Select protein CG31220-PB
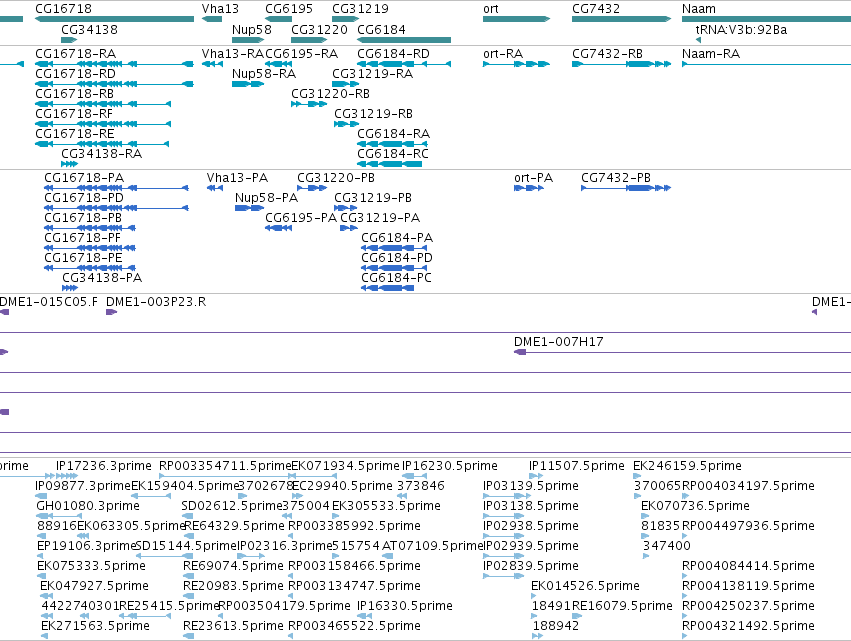The height and width of the screenshot is (641, 851). pyautogui.click(x=336, y=178)
